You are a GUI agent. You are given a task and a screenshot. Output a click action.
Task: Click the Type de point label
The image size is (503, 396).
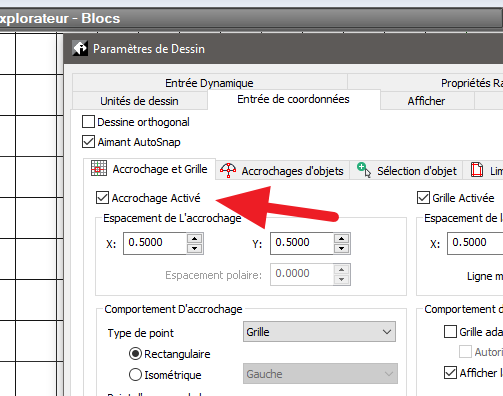(141, 333)
